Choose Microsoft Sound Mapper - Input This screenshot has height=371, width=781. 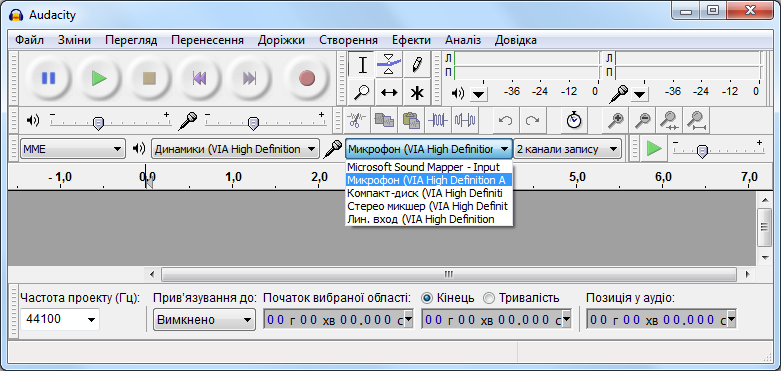click(429, 167)
